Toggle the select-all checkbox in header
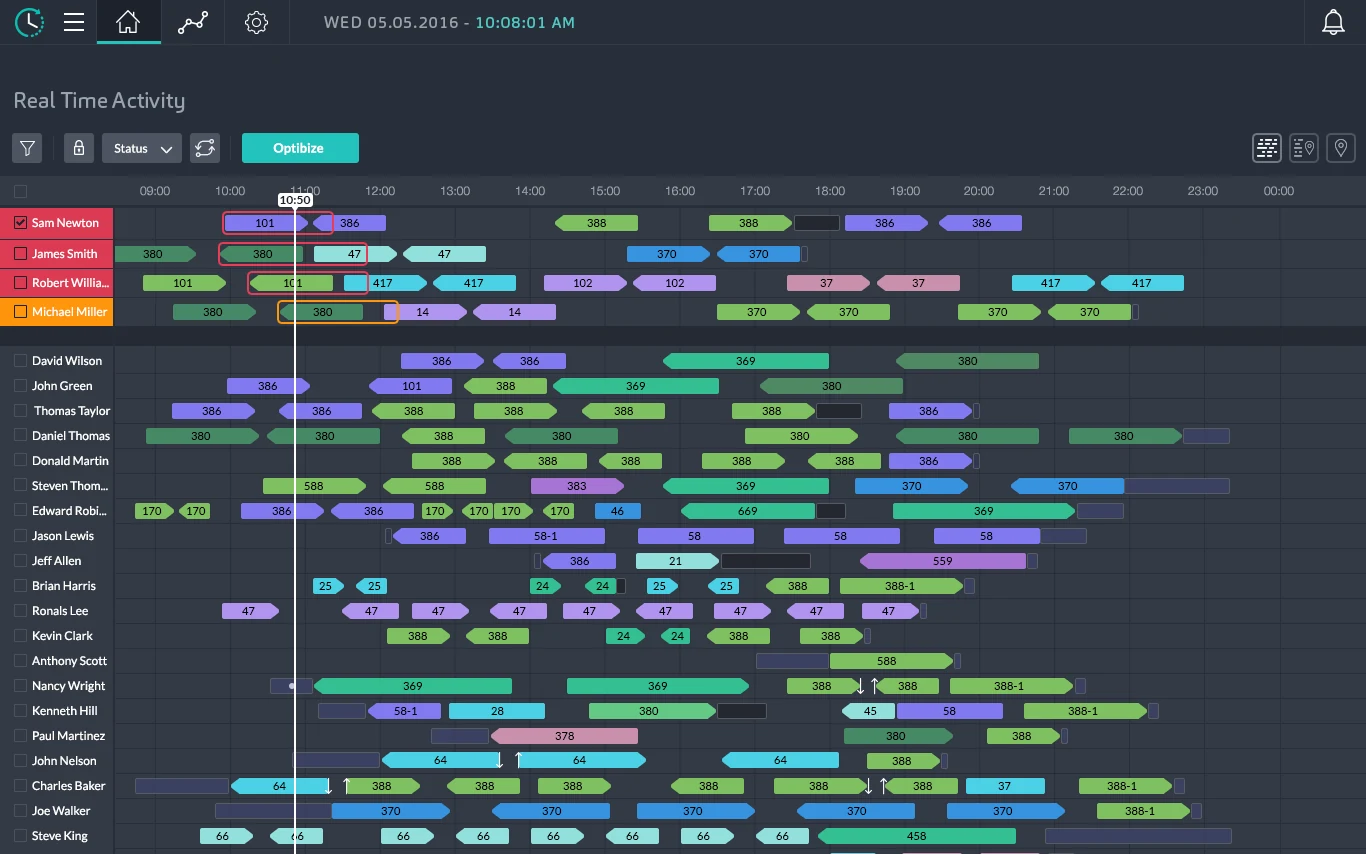This screenshot has height=854, width=1366. 21,191
